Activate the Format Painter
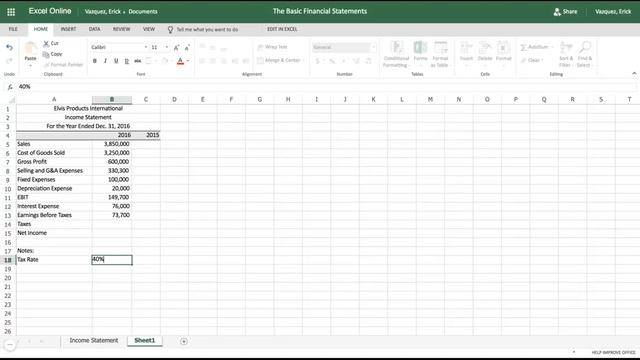Viewport: 640px width, 360px height. (x=63, y=64)
